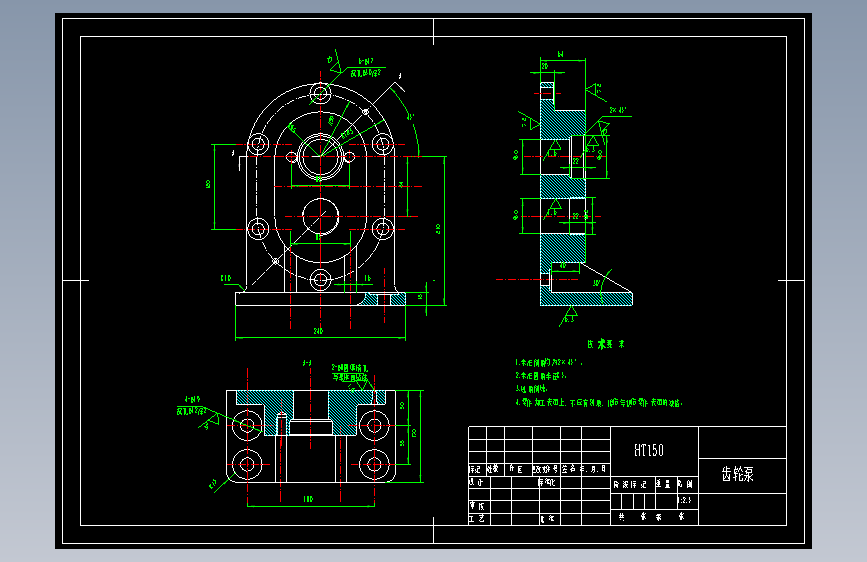The height and width of the screenshot is (562, 867).
Task: Click the 210 height dimension right of front view
Action: [438, 229]
